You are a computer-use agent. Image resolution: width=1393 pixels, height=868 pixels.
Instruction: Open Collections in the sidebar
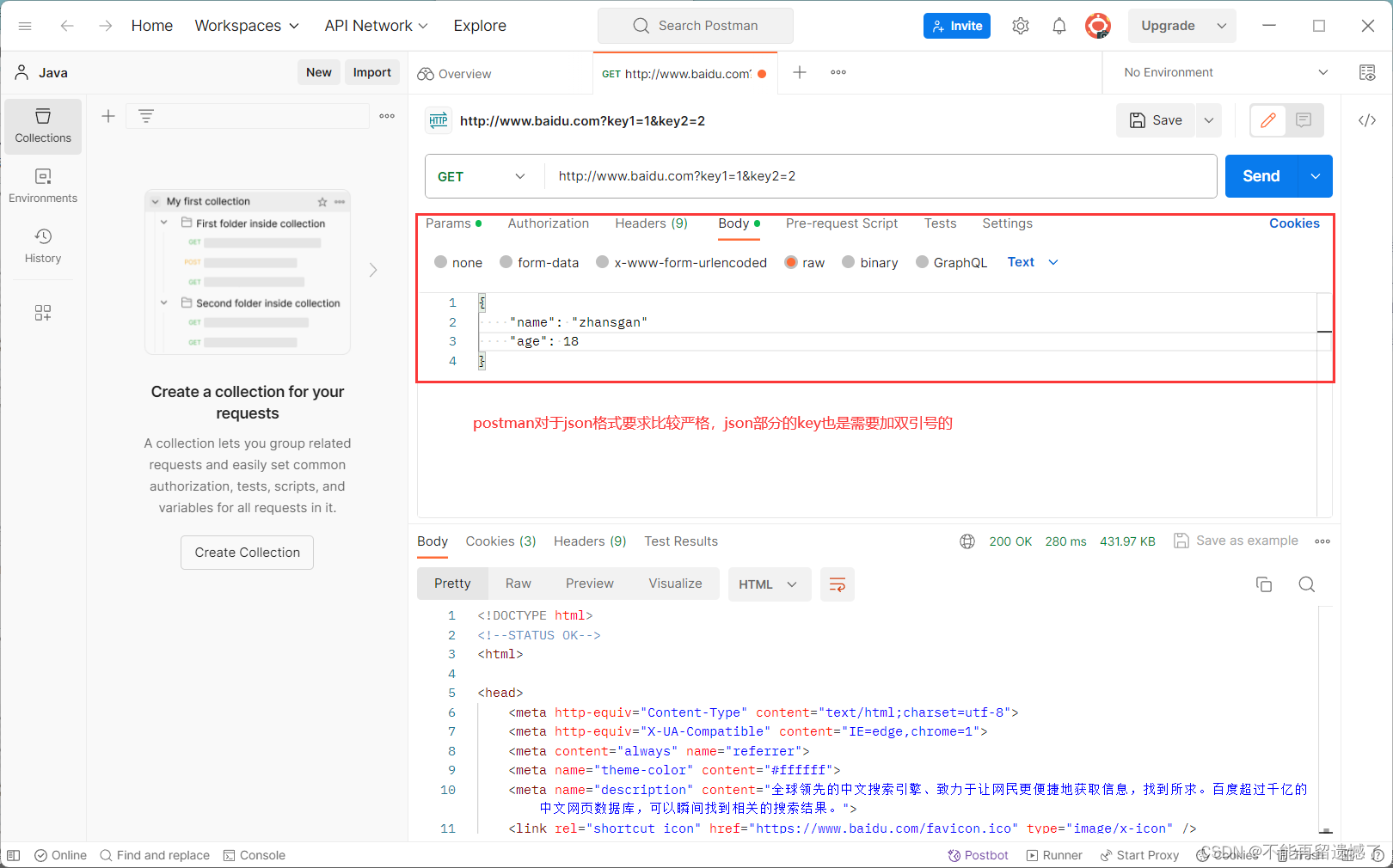pos(43,126)
